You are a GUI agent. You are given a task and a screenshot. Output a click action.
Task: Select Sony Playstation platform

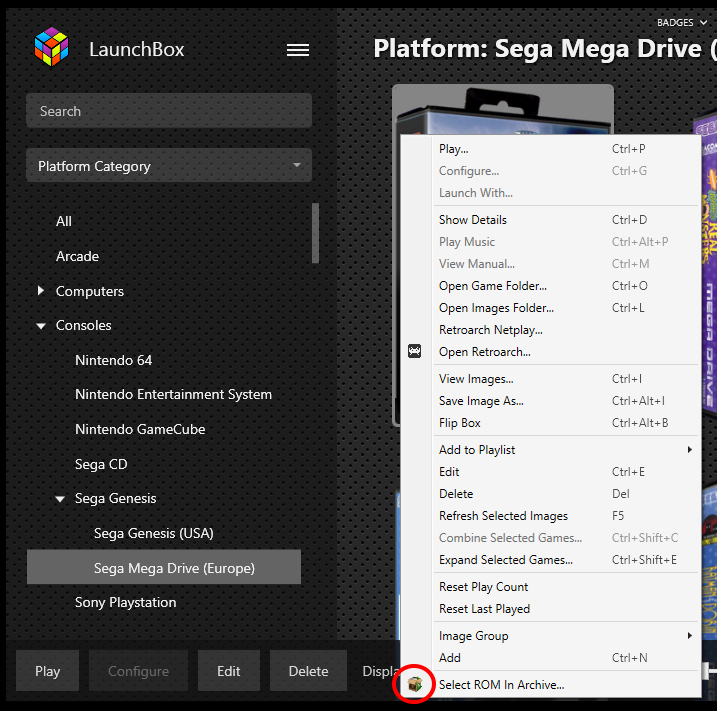click(125, 603)
